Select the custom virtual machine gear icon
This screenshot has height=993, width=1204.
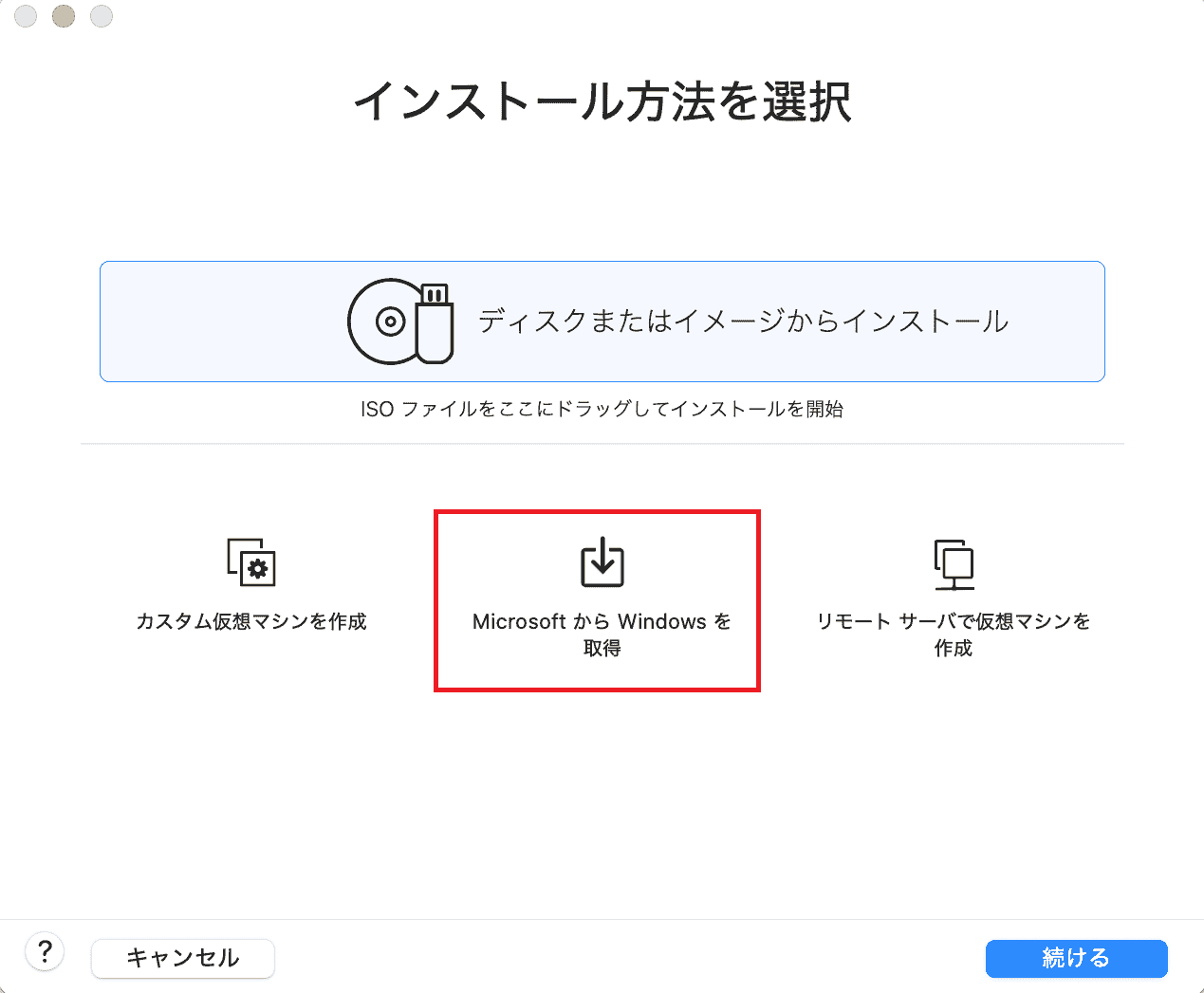[251, 562]
